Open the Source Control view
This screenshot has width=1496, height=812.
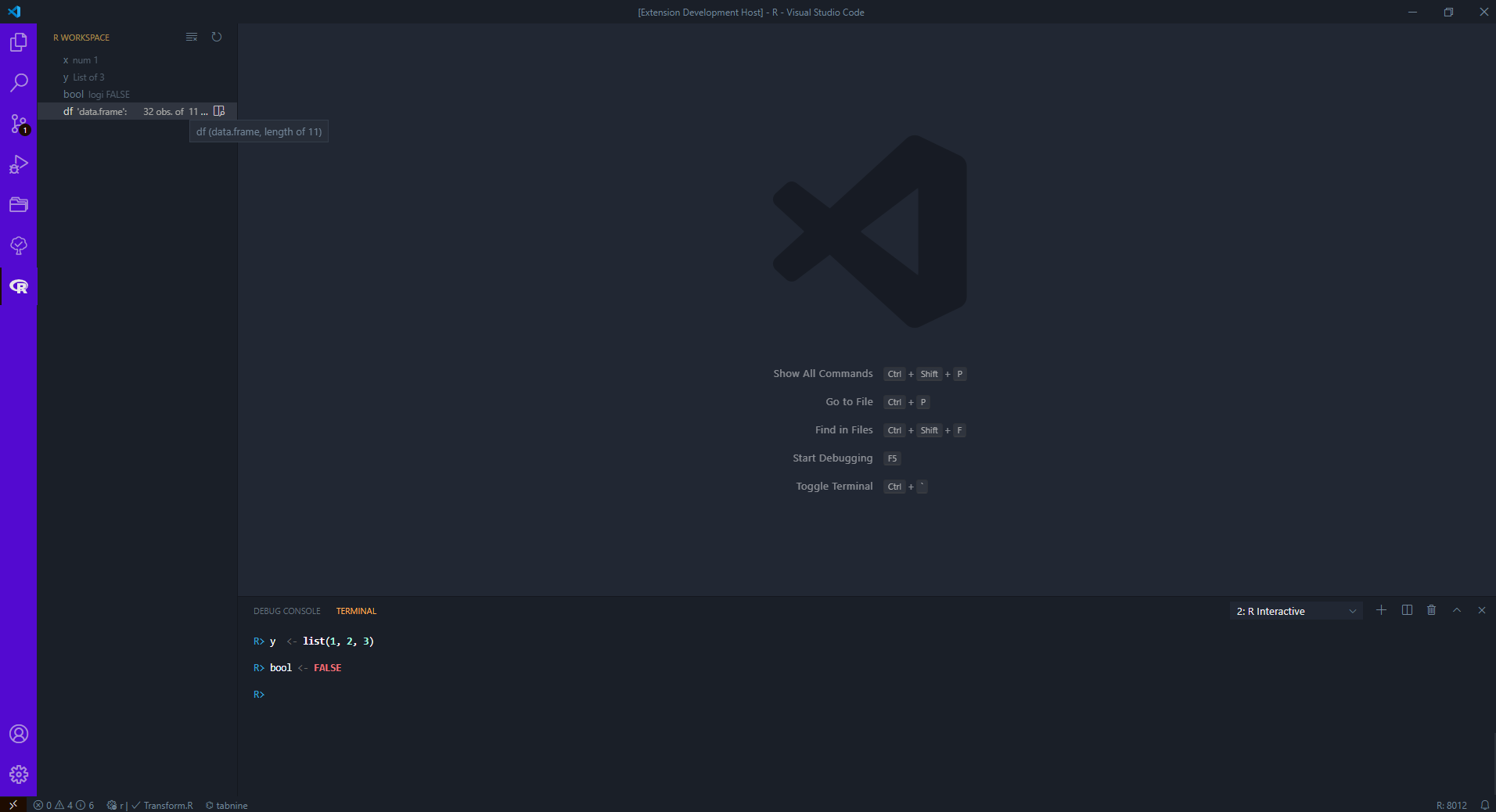pos(19,124)
